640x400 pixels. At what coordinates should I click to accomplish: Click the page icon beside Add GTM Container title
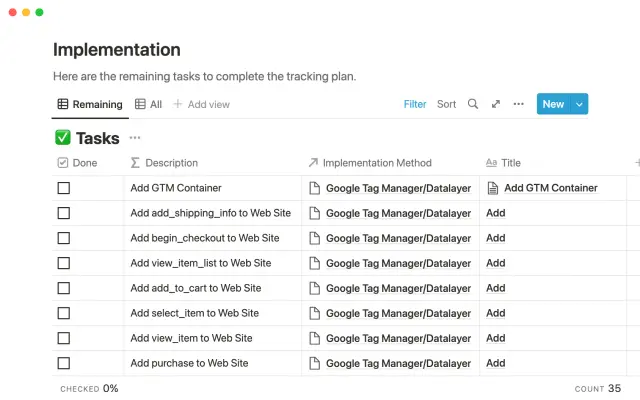[493, 188]
